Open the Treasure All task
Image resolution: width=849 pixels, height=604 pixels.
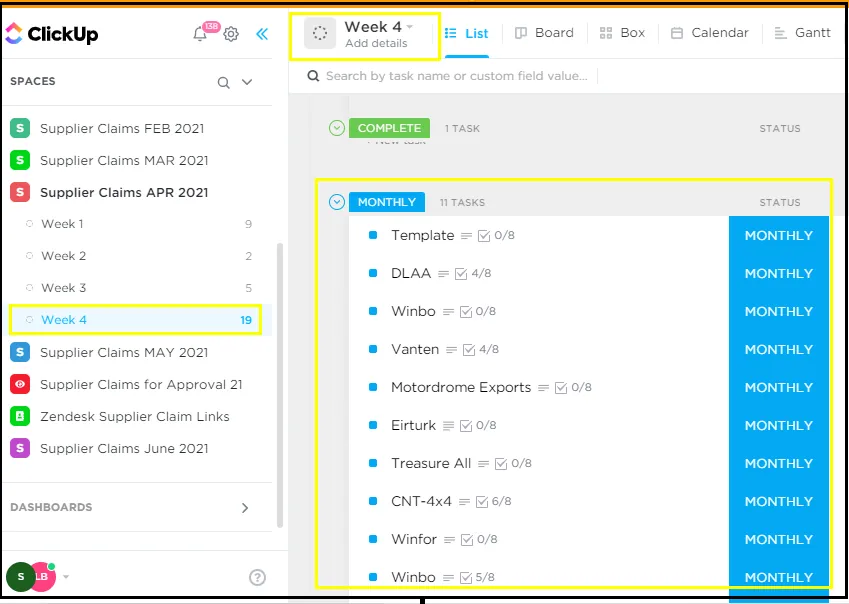pos(431,463)
